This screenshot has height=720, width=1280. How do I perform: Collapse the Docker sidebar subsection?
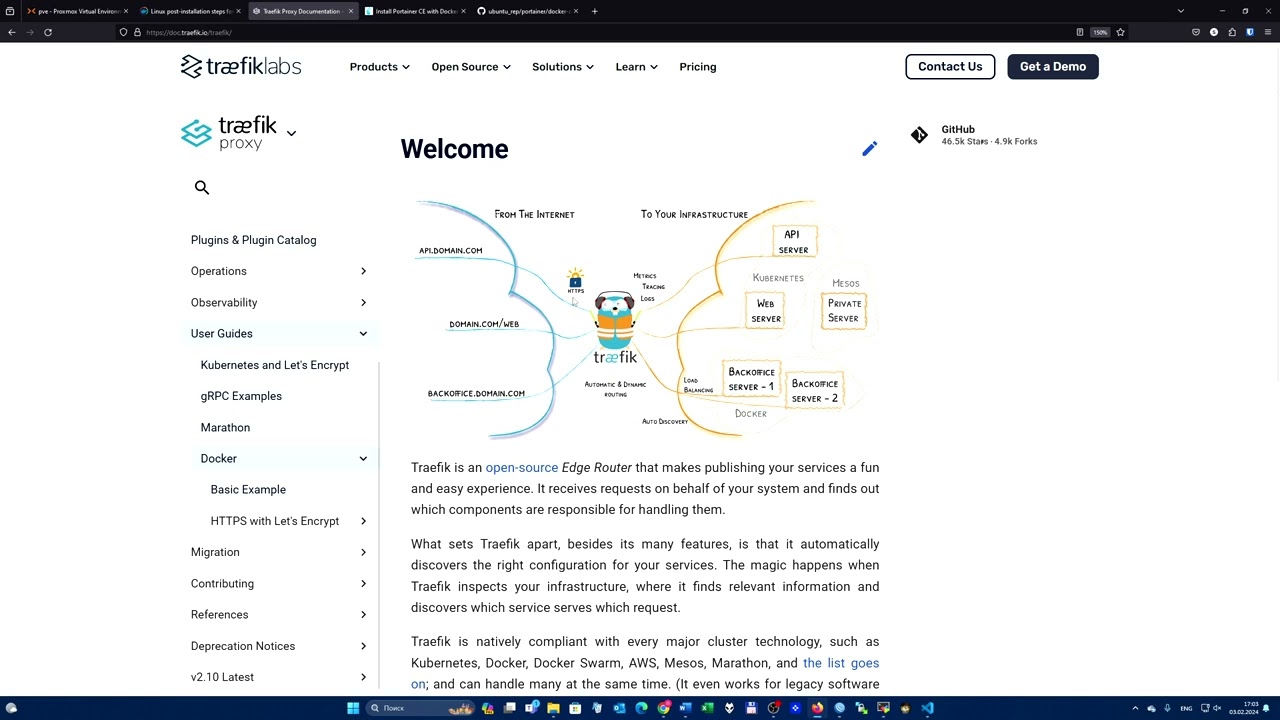363,459
